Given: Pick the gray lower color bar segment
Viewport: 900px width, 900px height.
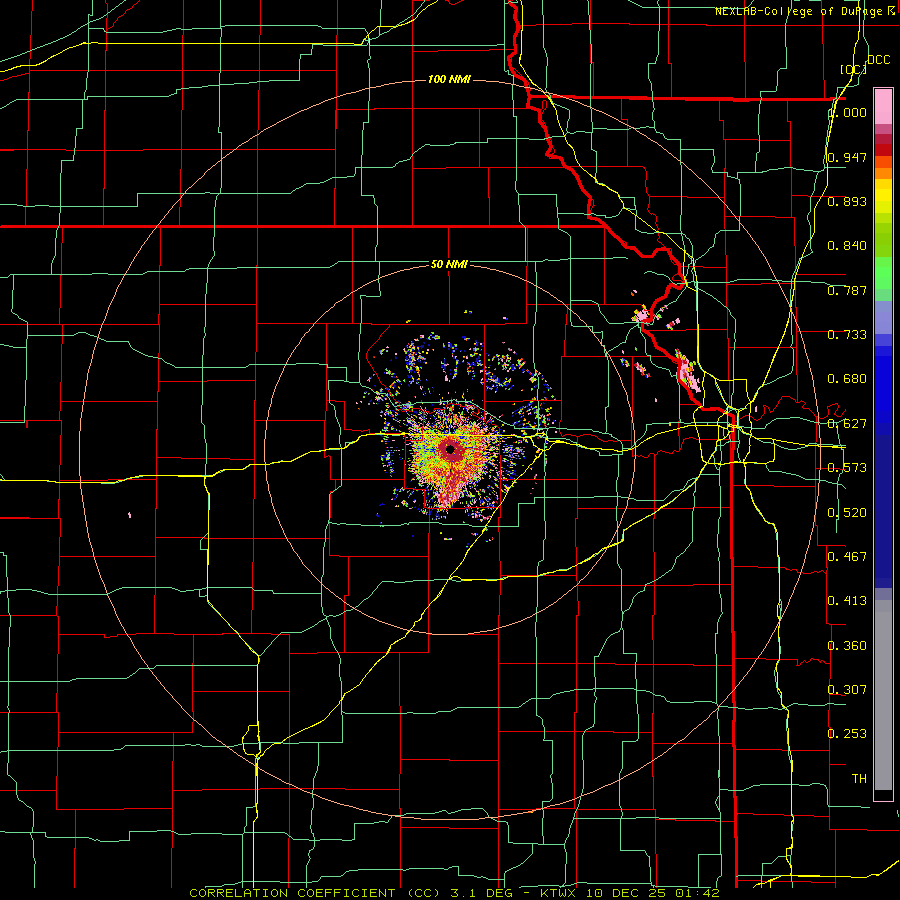Looking at the screenshot, I should 883,695.
